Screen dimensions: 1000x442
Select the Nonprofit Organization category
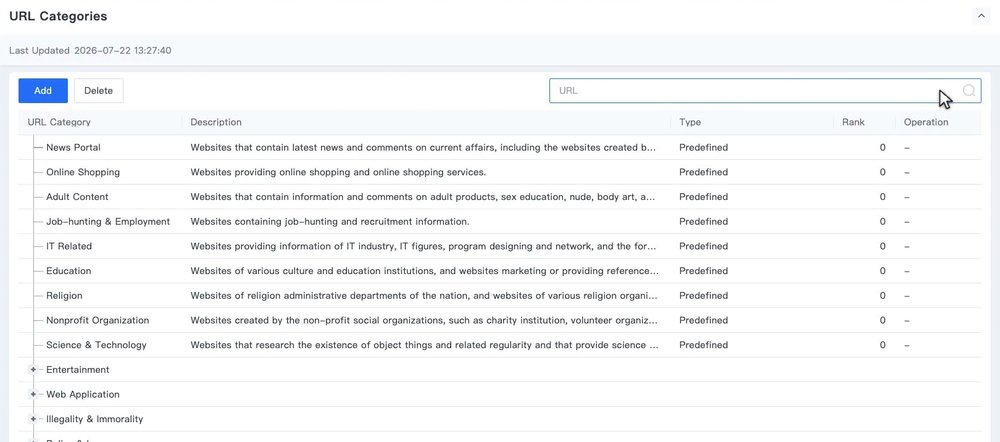pos(98,321)
